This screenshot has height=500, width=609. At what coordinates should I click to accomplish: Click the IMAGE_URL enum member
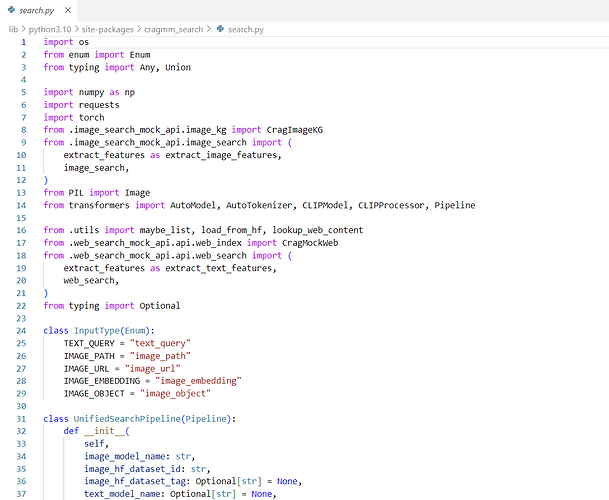pos(87,369)
